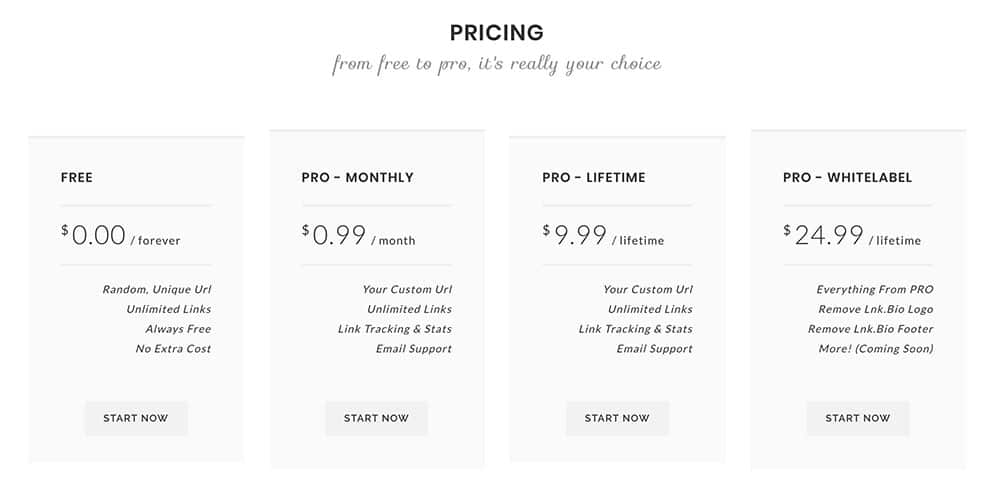
Task: Click 'More! (Coming Soon)' feature text
Action: point(876,349)
